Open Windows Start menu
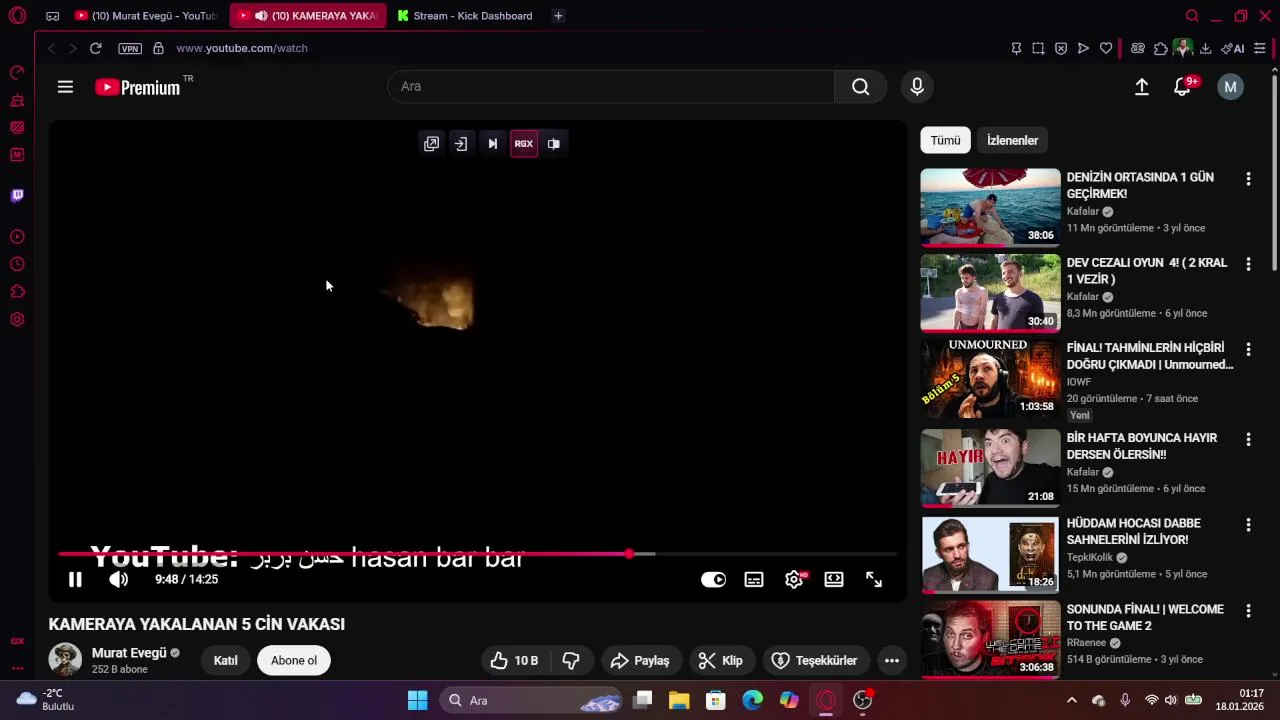Screen dimensions: 1280x720 pos(418,700)
